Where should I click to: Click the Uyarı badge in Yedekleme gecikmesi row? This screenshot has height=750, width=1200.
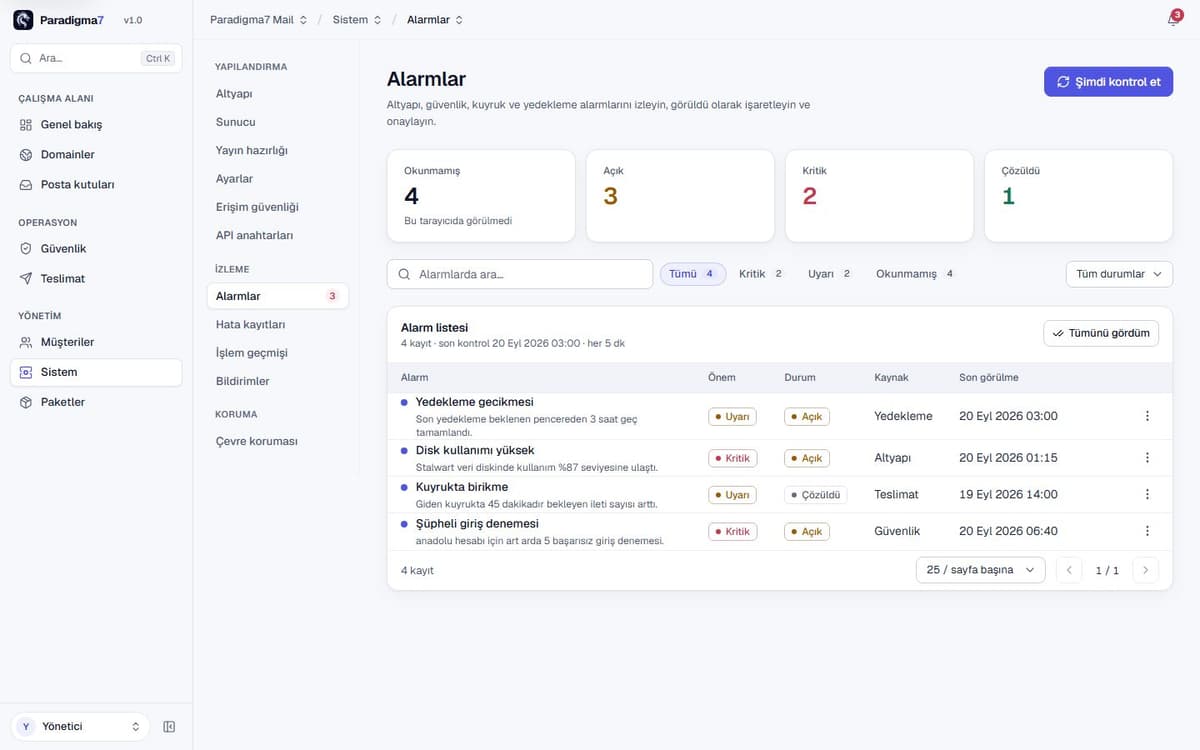733,416
